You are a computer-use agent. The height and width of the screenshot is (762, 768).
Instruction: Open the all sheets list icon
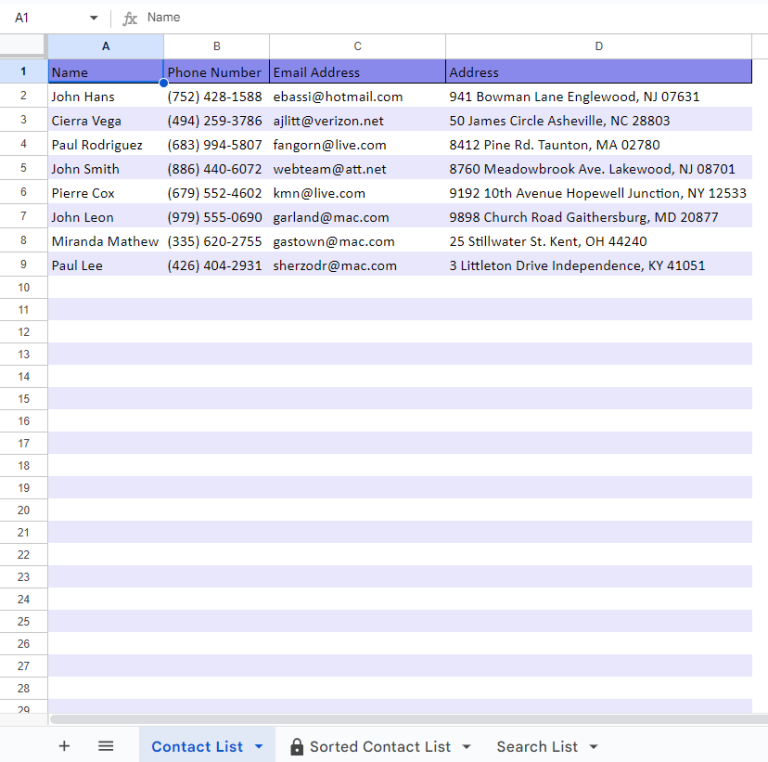pos(106,746)
